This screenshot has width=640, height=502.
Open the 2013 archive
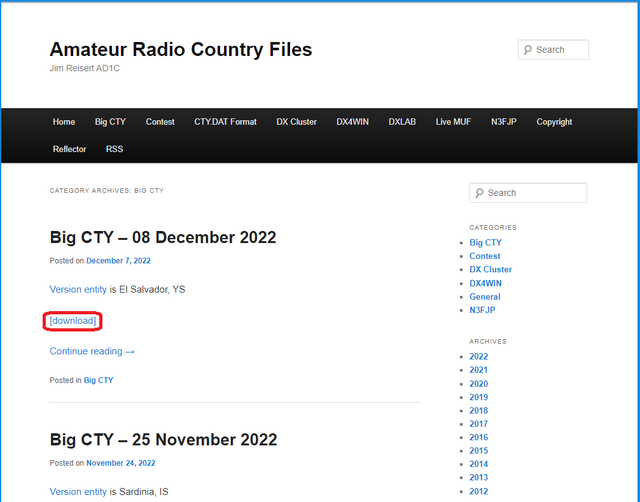tap(478, 477)
